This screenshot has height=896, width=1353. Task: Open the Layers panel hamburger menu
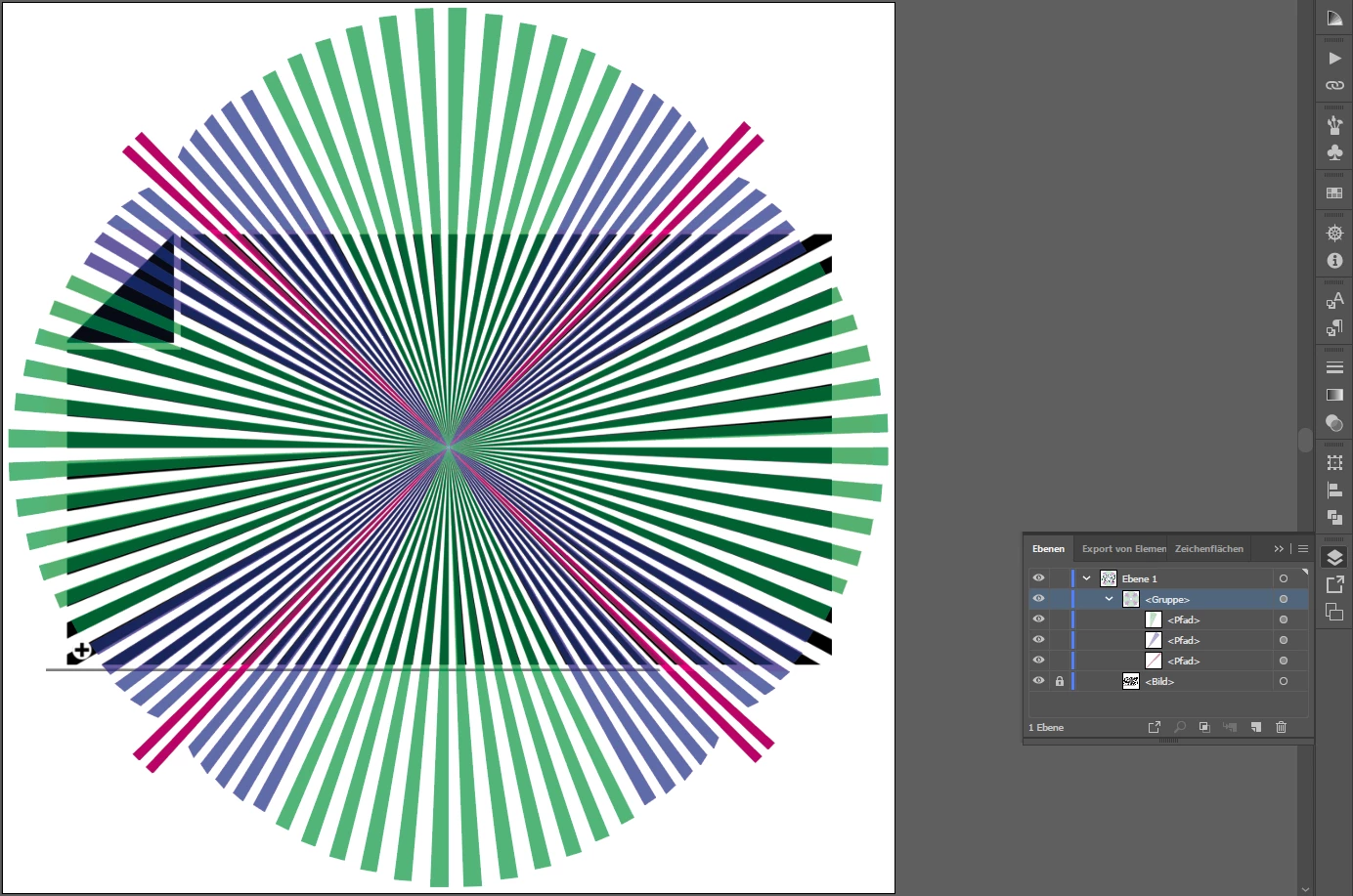click(1303, 549)
